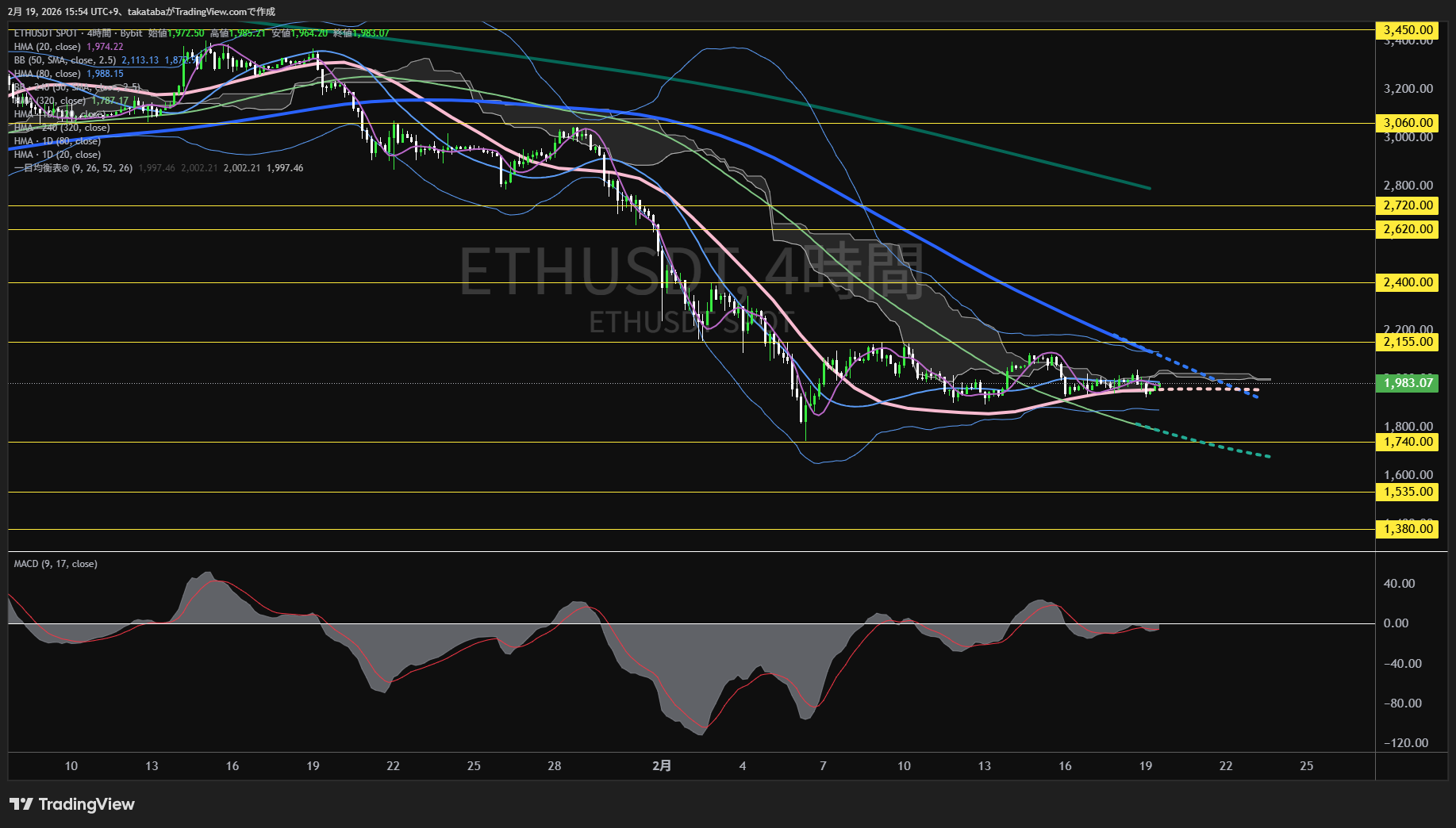Viewport: 1456px width, 828px height.
Task: Select the 3,060.00 horizontal line price tag
Action: tap(1408, 123)
